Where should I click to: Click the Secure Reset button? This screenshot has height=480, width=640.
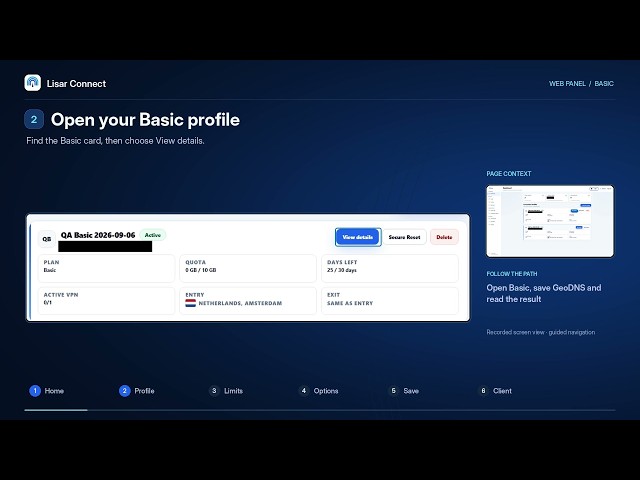404,237
